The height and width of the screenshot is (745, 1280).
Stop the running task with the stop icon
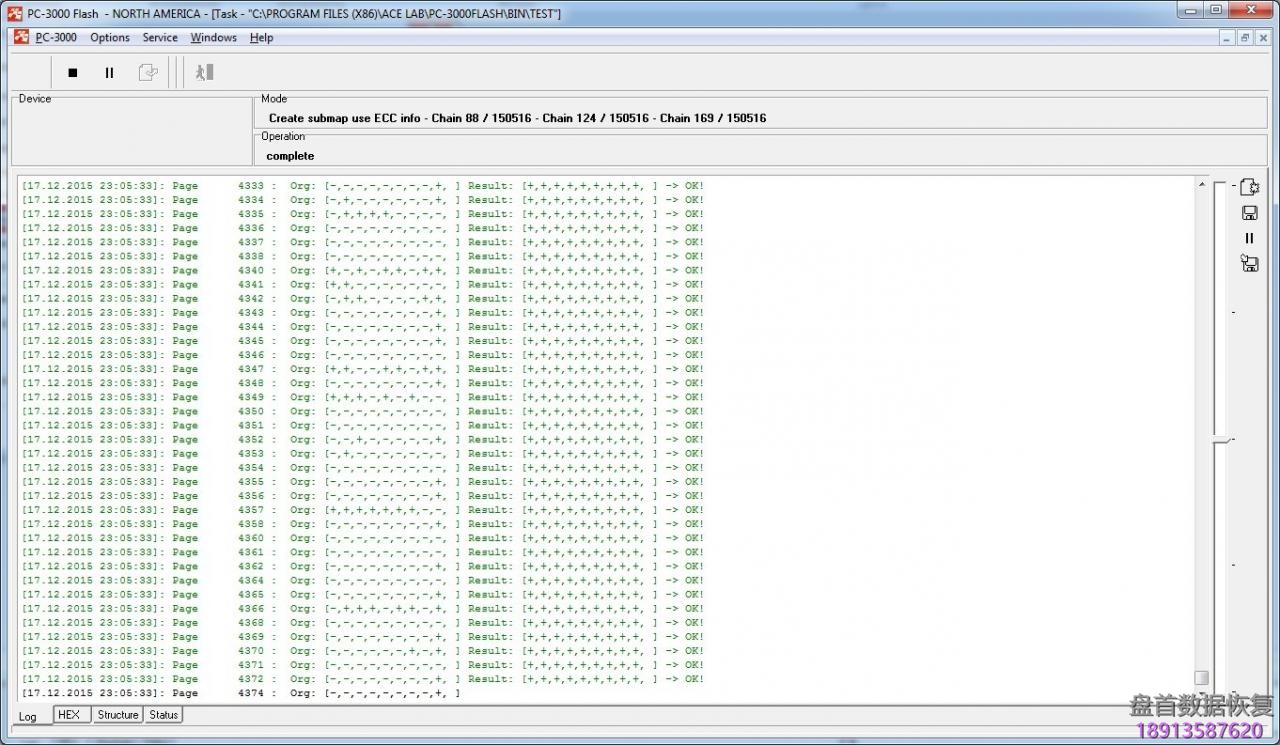coord(72,73)
